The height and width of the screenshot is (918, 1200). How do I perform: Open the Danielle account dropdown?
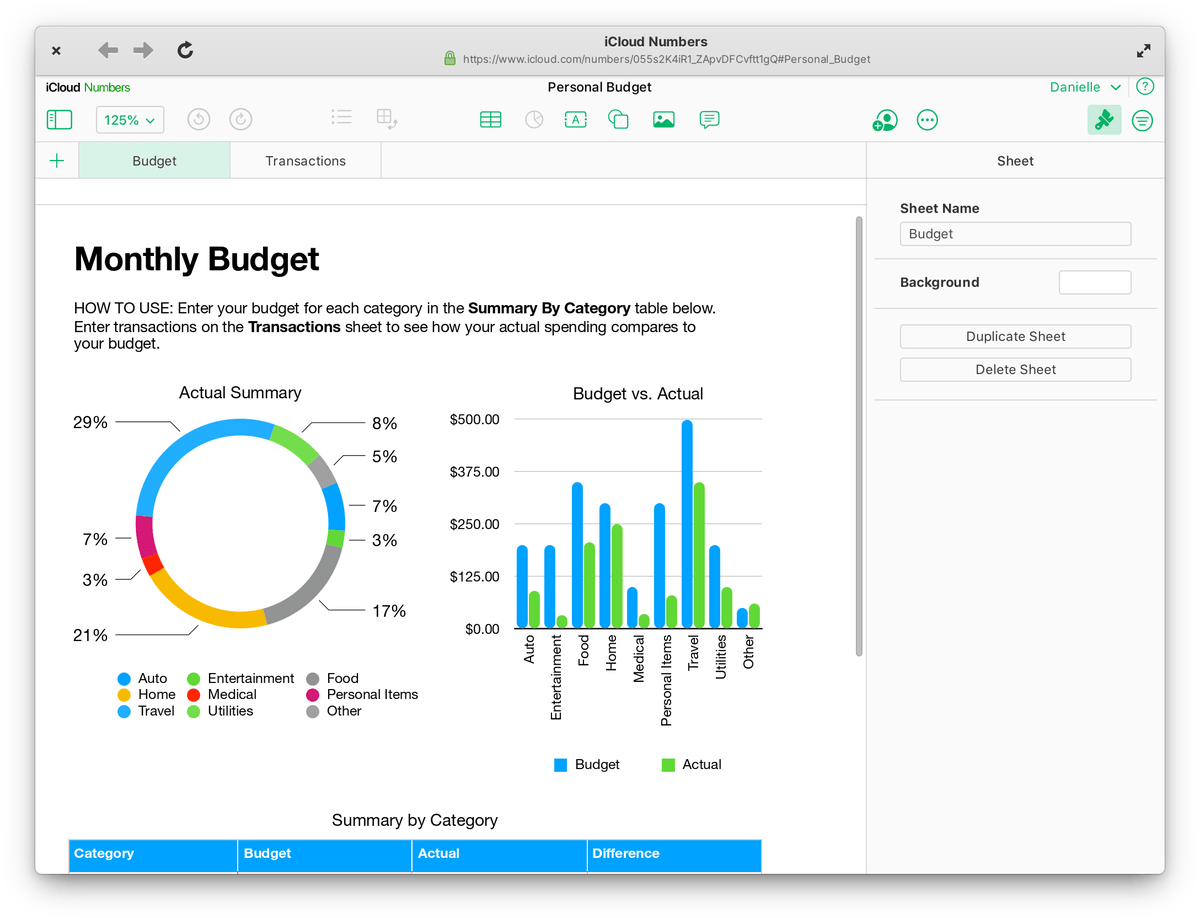(x=1085, y=87)
